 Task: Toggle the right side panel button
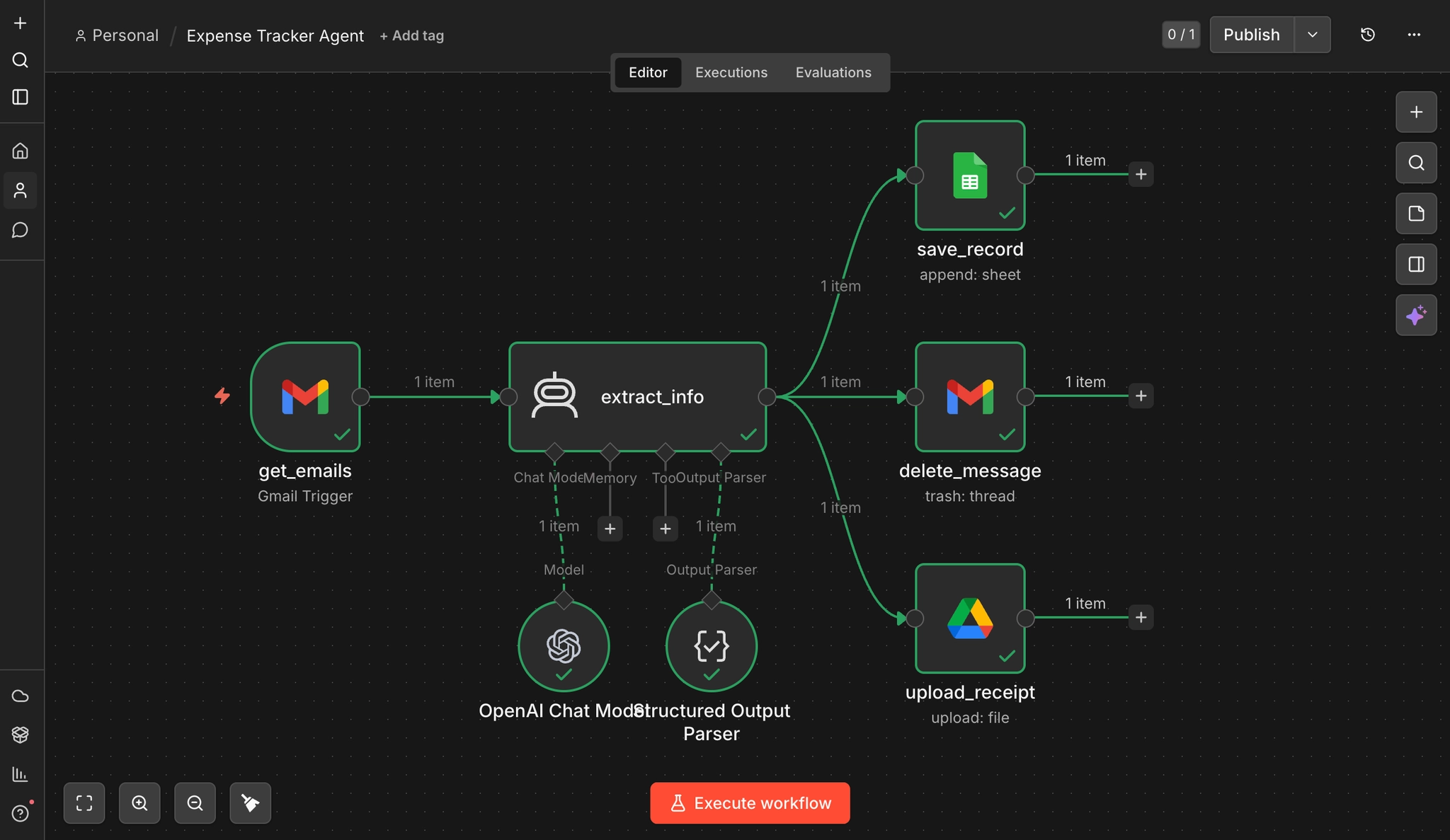(x=1416, y=265)
